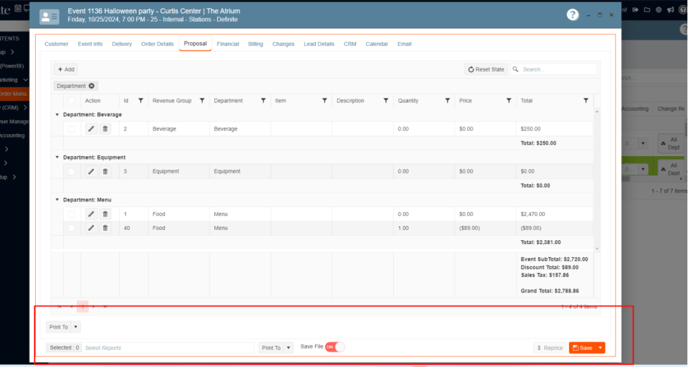
Task: Check the box for Beverage row Id 2
Action: 71,129
